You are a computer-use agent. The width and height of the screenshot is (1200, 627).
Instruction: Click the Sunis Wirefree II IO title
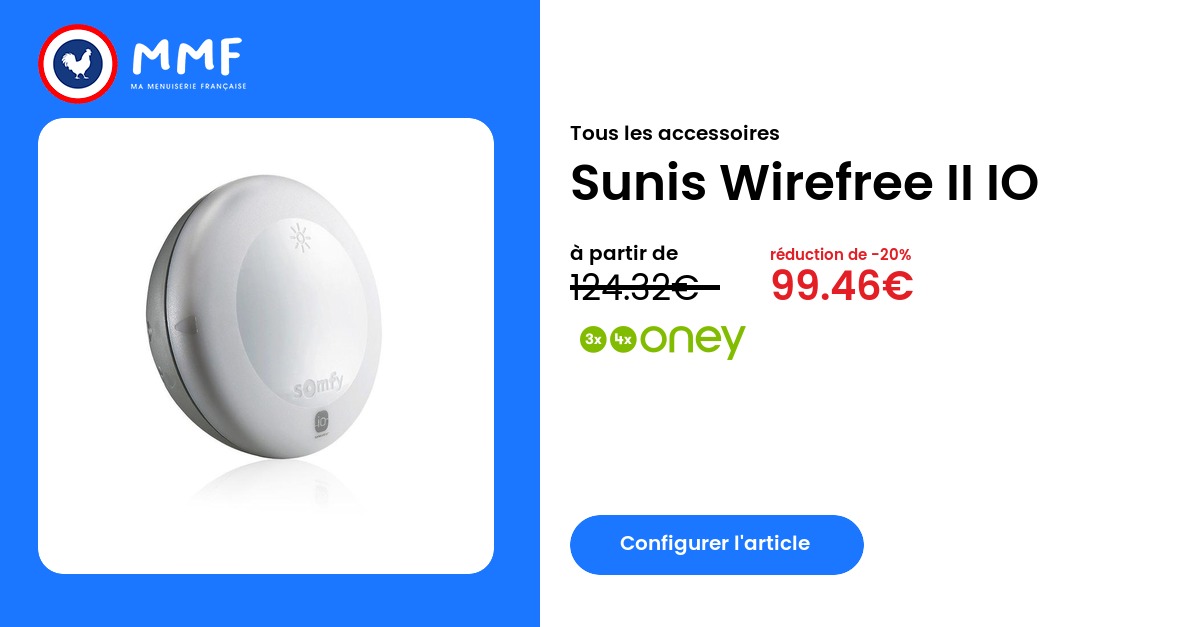click(804, 183)
